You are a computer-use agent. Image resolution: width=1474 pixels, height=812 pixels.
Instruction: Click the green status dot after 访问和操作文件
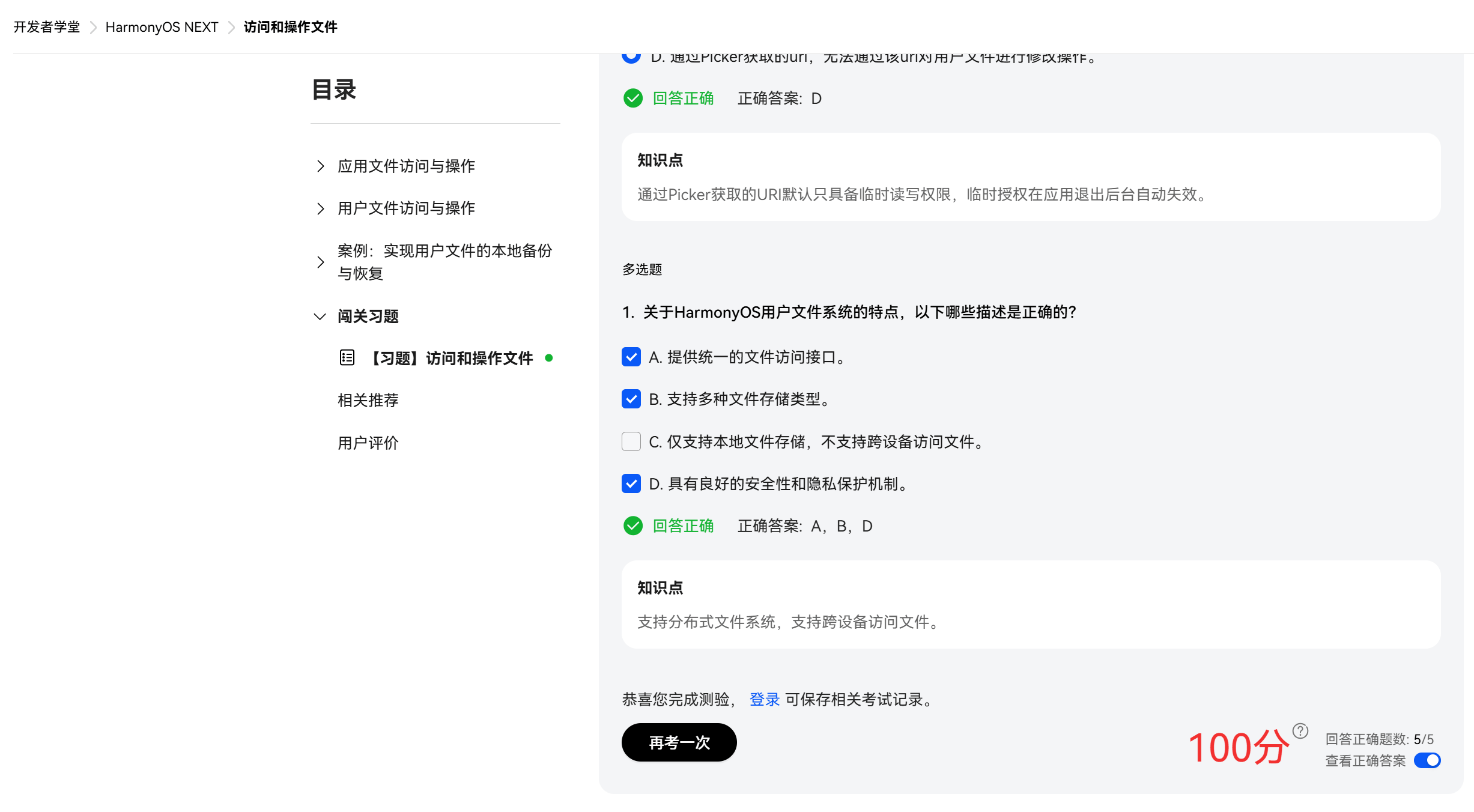coord(548,358)
